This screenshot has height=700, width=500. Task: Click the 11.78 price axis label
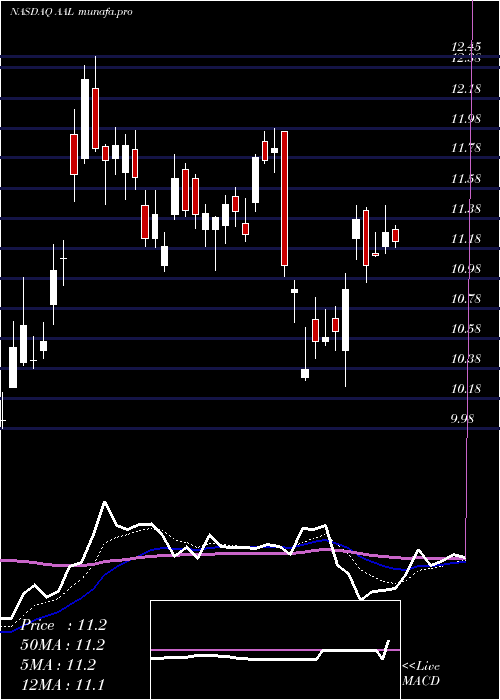[x=466, y=148]
